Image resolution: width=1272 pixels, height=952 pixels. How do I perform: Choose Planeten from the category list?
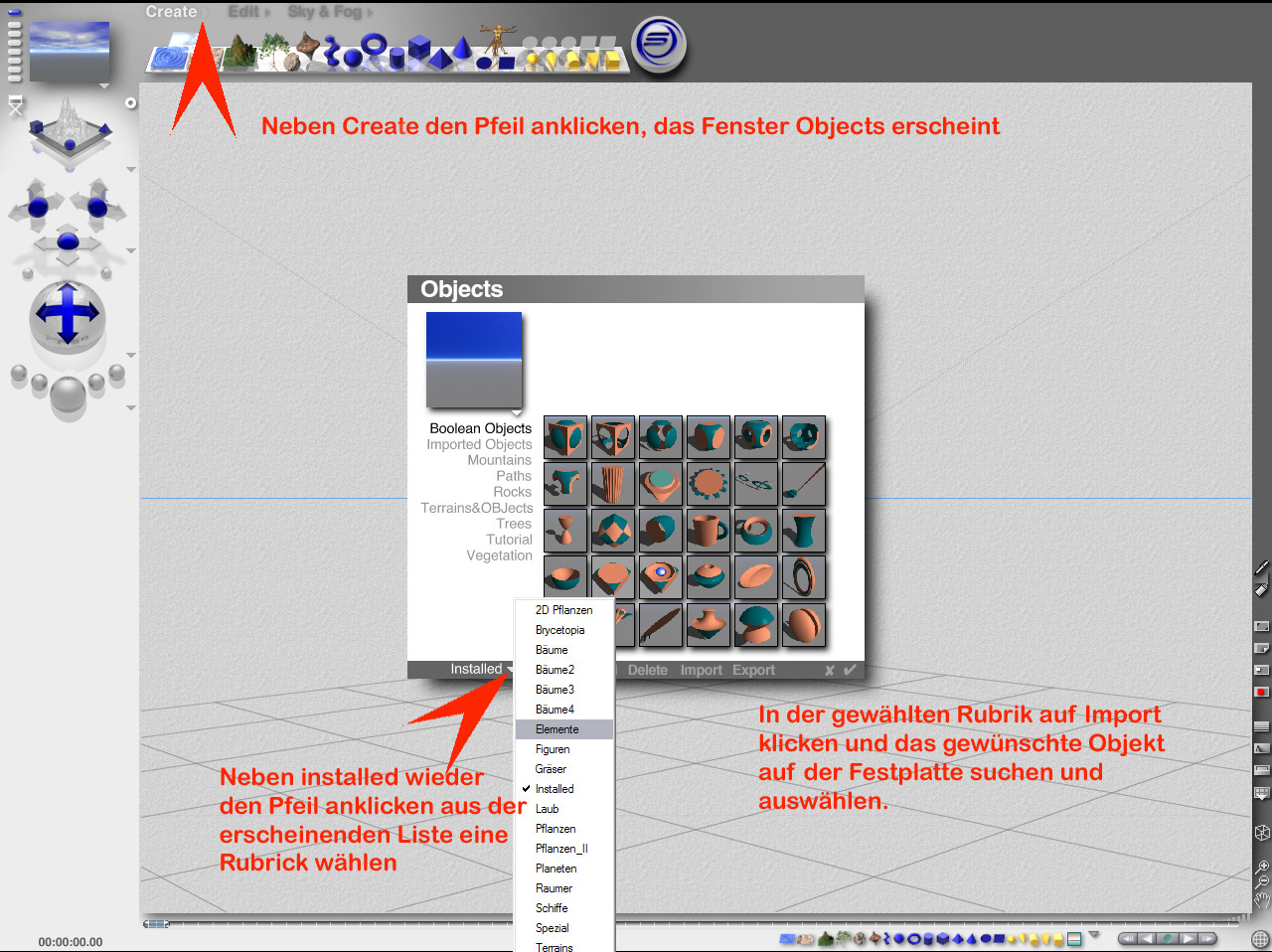click(x=563, y=869)
